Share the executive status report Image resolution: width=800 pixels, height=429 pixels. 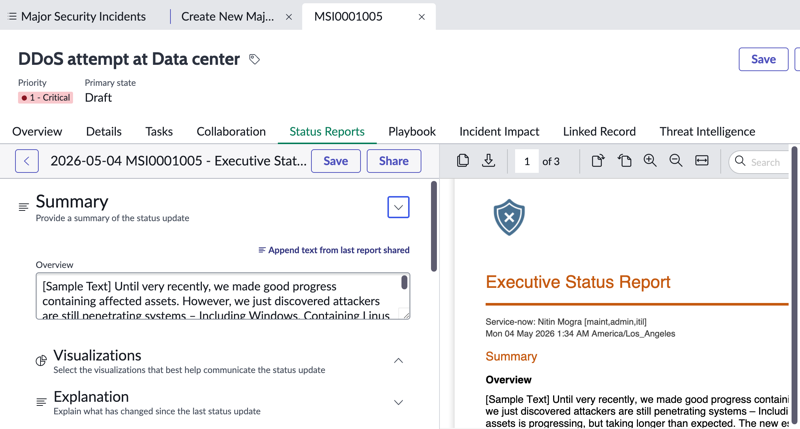[394, 161]
